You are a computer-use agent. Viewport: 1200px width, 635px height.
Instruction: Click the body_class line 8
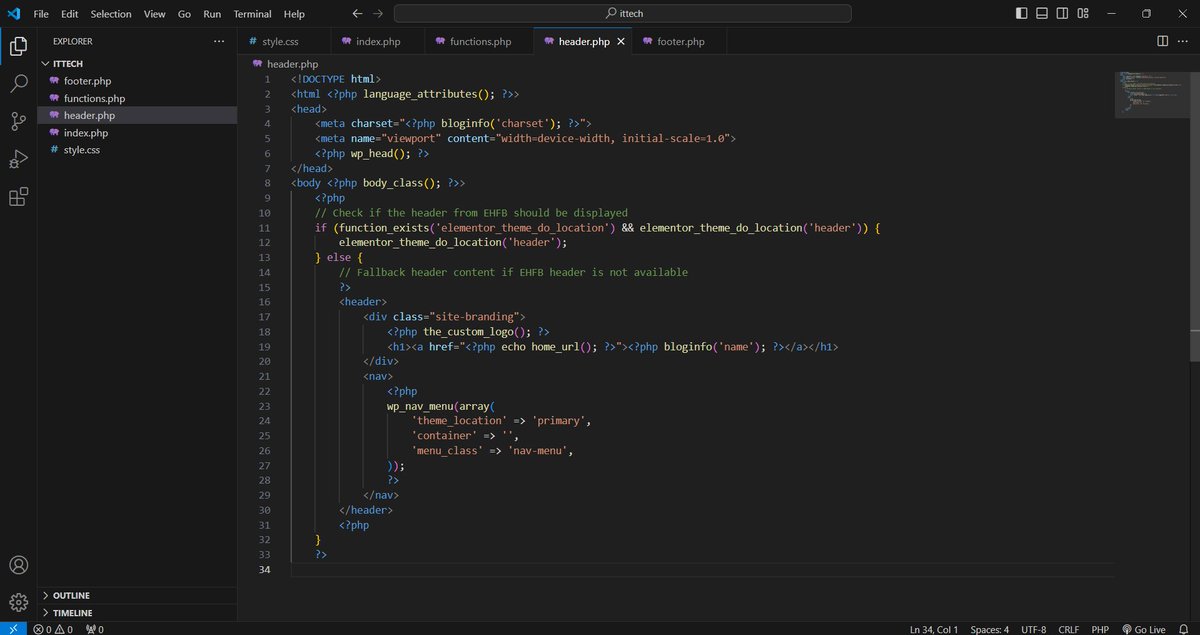[378, 183]
